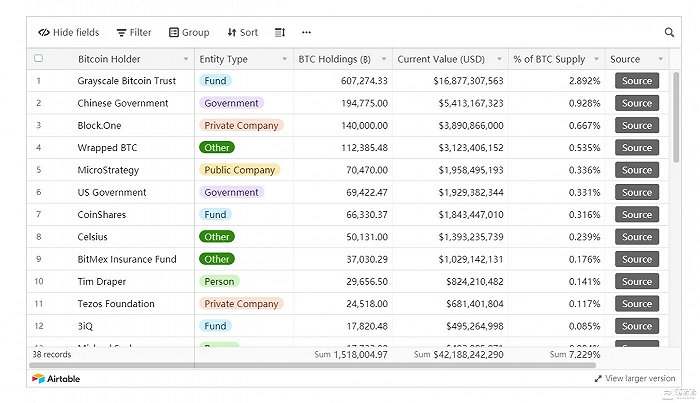The image size is (700, 403).
Task: Click the horizontal scrollbar thumb
Action: [x=312, y=365]
